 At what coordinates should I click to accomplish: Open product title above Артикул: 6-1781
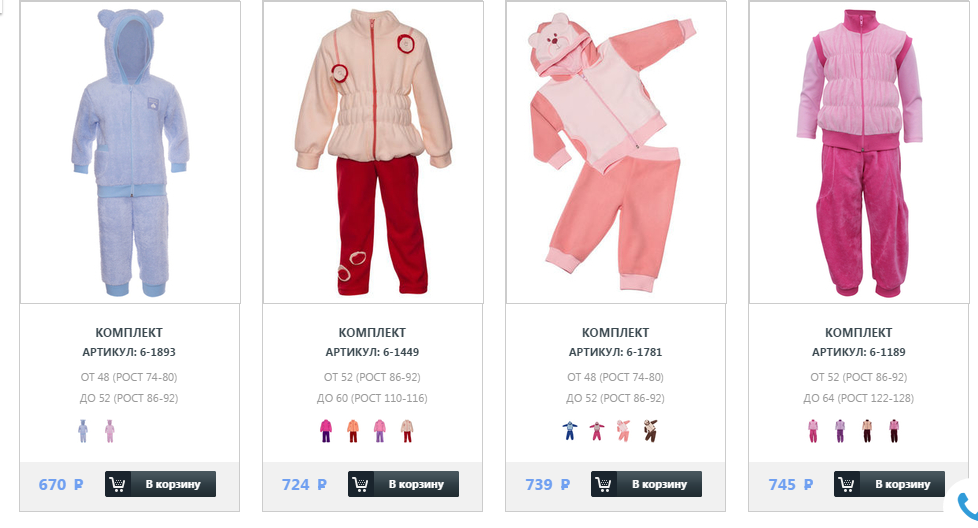616,332
